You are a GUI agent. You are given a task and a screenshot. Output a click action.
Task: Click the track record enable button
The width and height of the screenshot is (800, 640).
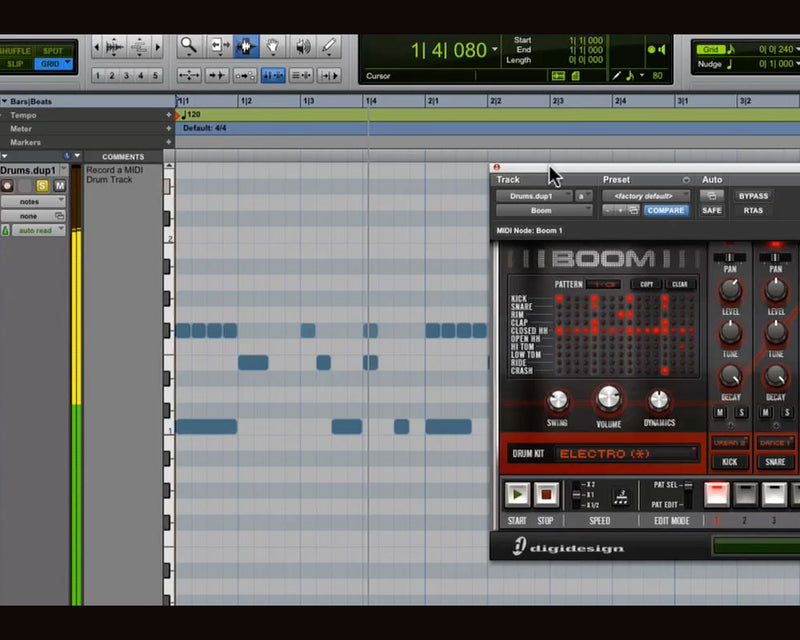point(8,186)
